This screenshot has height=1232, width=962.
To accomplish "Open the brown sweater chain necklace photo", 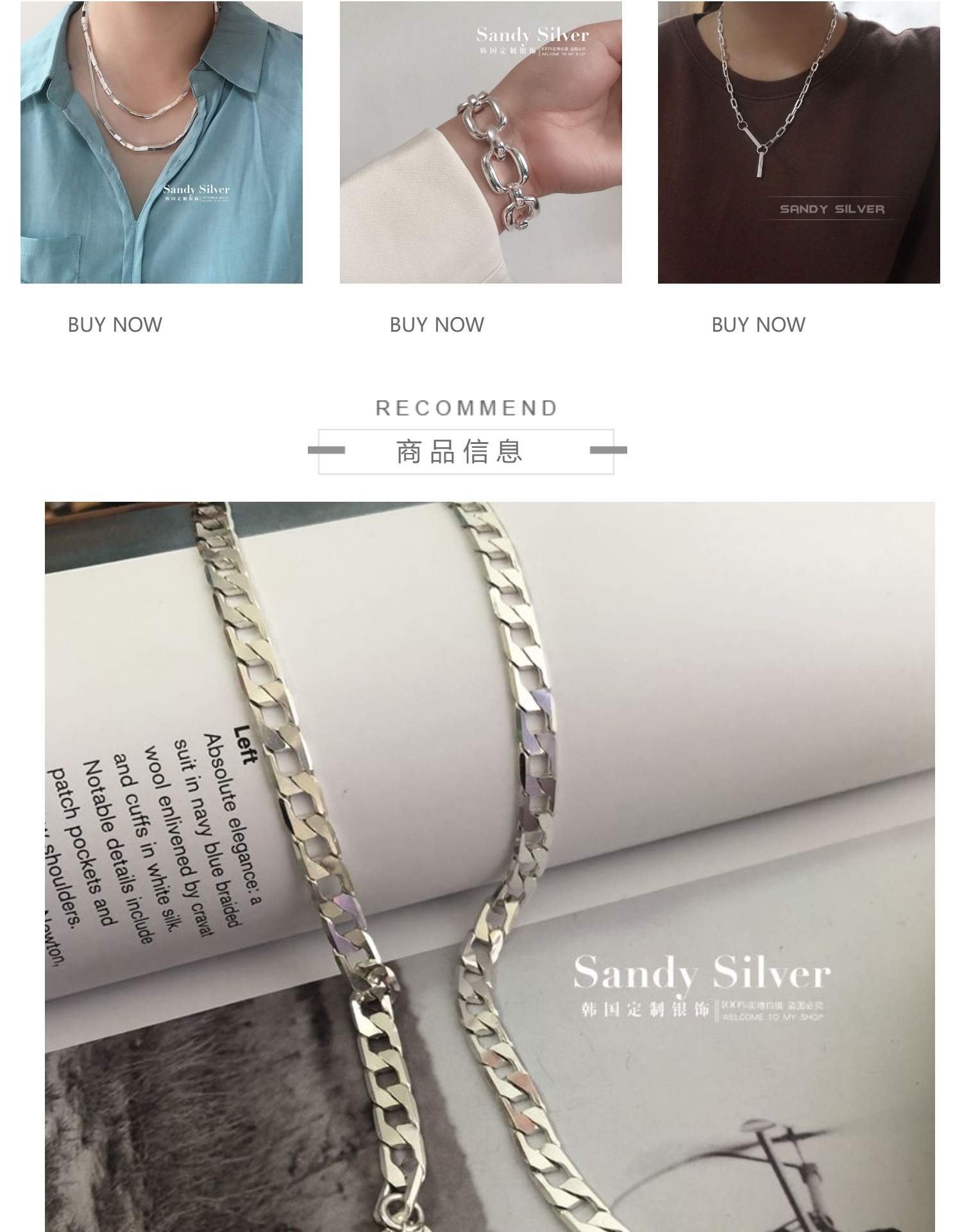I will [799, 142].
